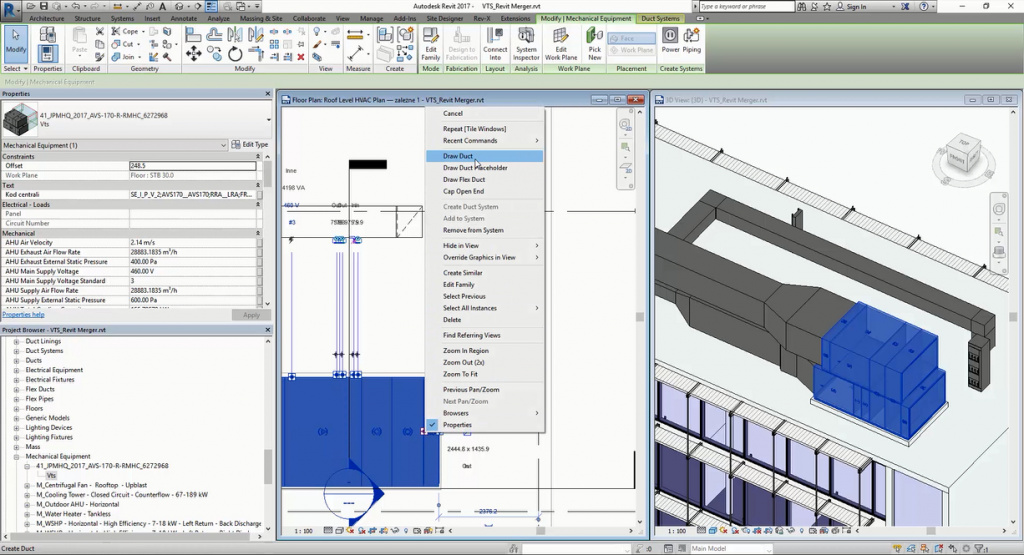The width and height of the screenshot is (1024, 555).
Task: Choose Draw Duct from context menu
Action: click(458, 156)
